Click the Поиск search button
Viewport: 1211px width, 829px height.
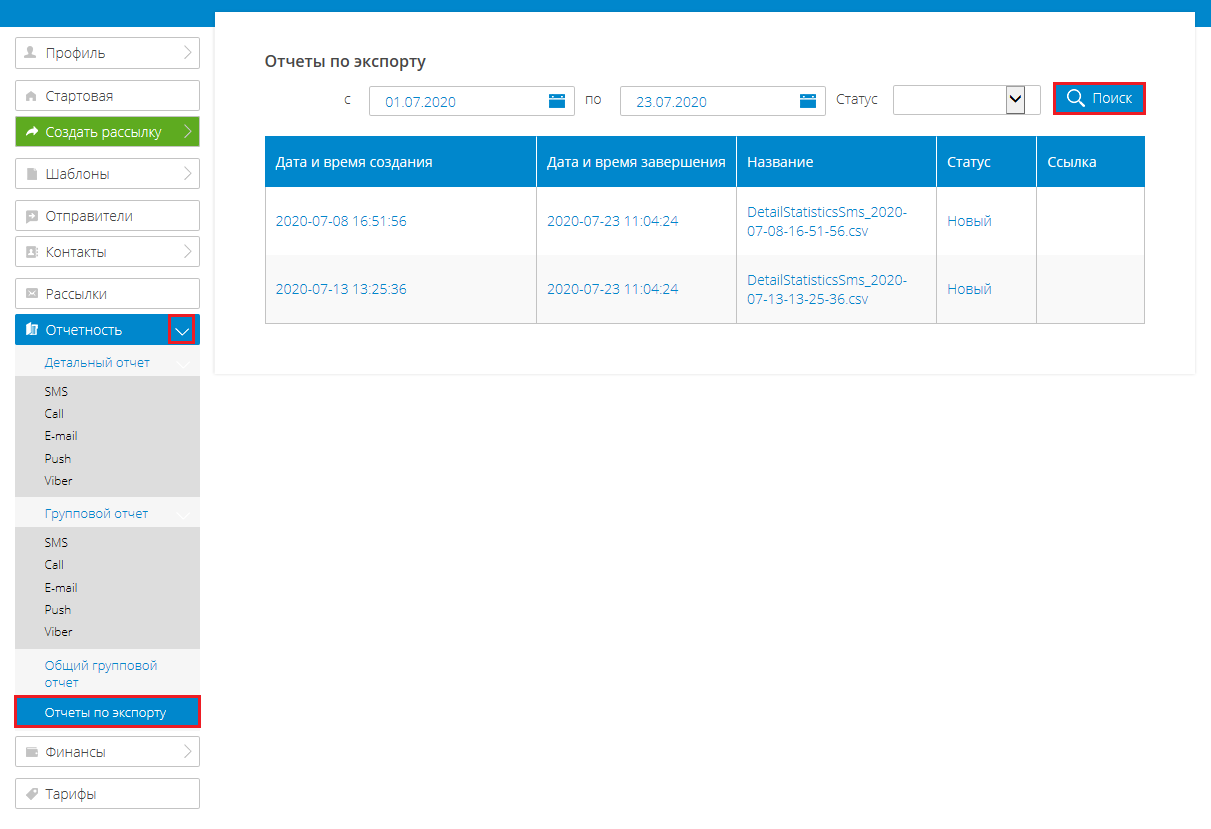[x=1099, y=98]
